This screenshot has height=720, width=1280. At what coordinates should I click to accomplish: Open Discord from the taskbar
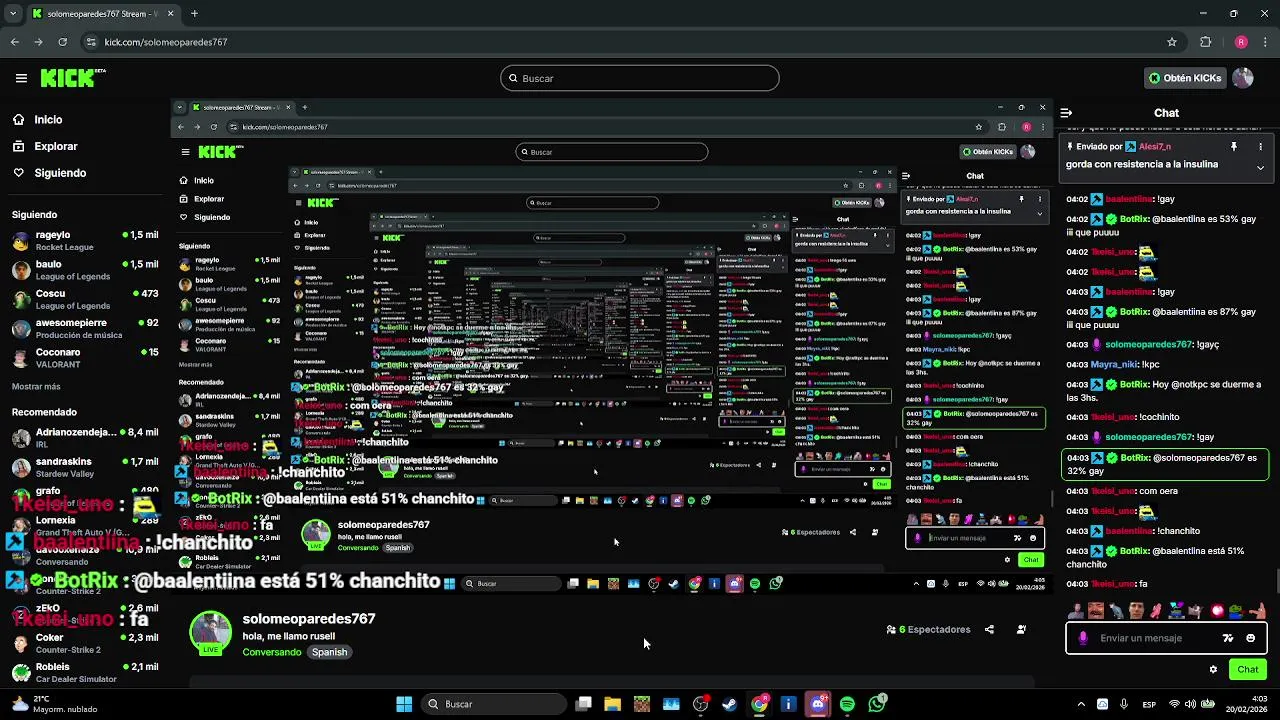coord(818,704)
